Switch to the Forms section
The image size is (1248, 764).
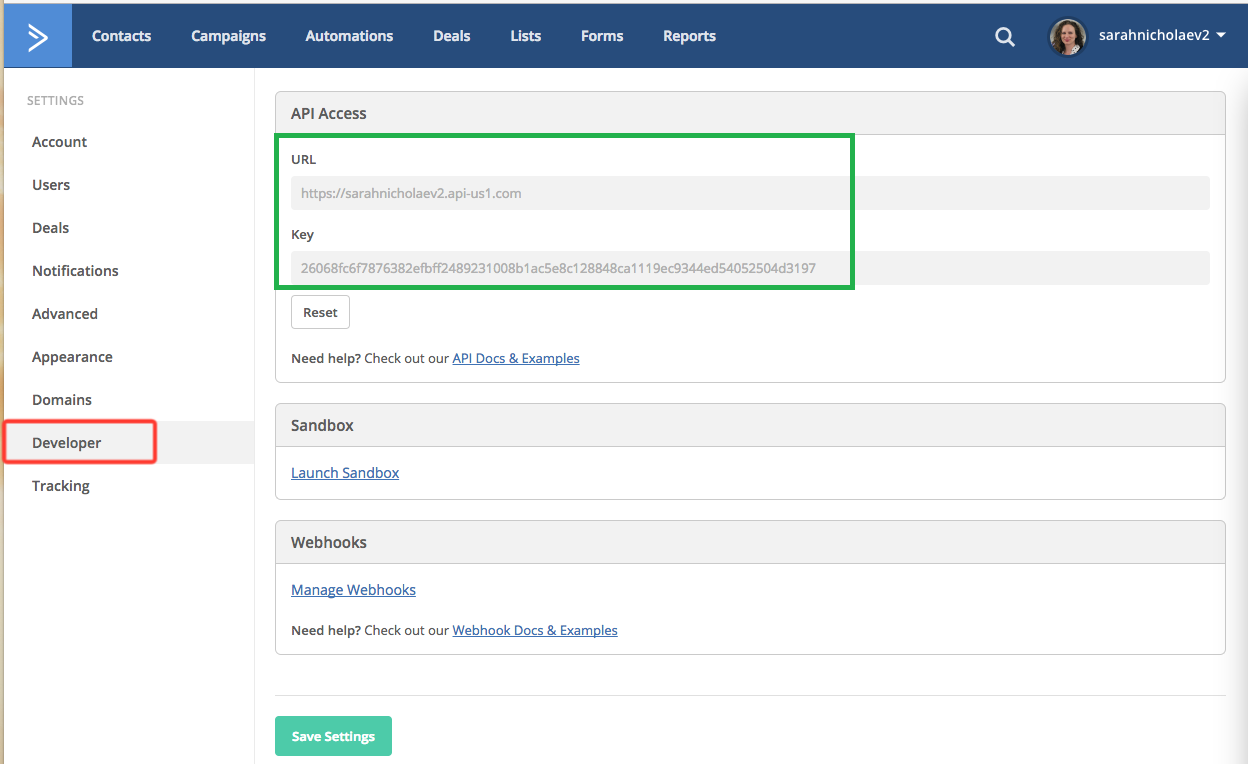(601, 35)
